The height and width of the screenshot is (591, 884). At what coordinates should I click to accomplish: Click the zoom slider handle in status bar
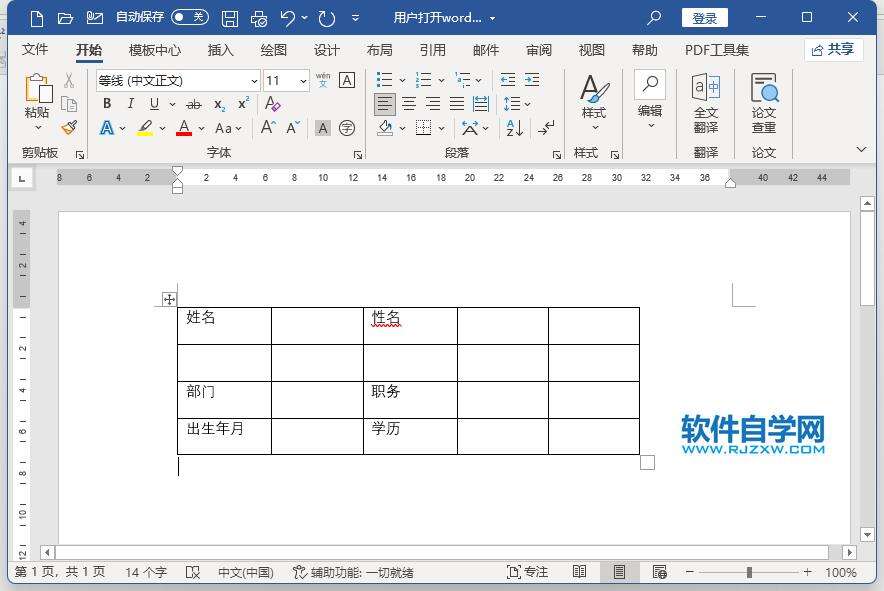click(749, 572)
